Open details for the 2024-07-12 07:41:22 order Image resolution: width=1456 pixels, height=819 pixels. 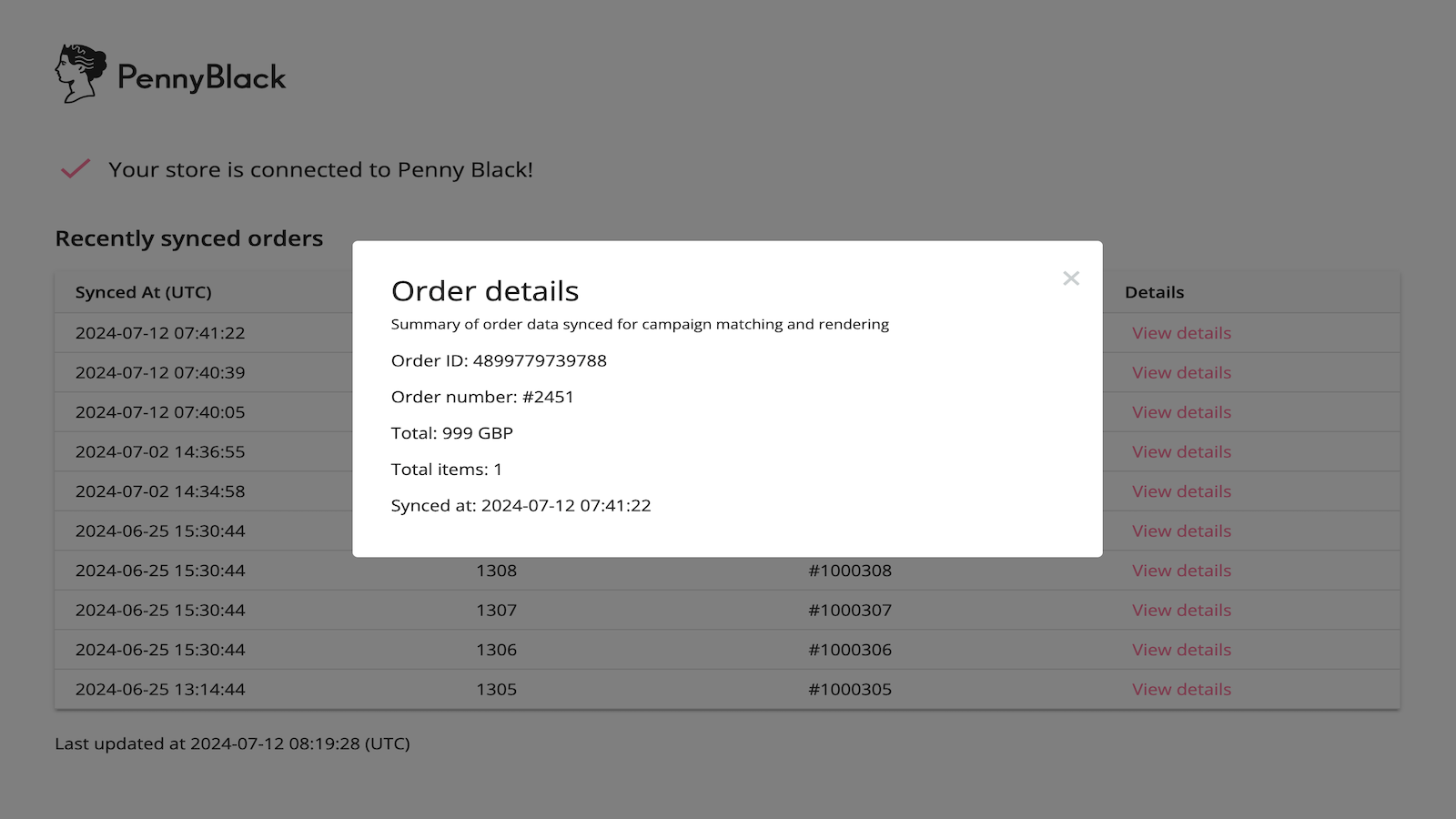click(1180, 333)
